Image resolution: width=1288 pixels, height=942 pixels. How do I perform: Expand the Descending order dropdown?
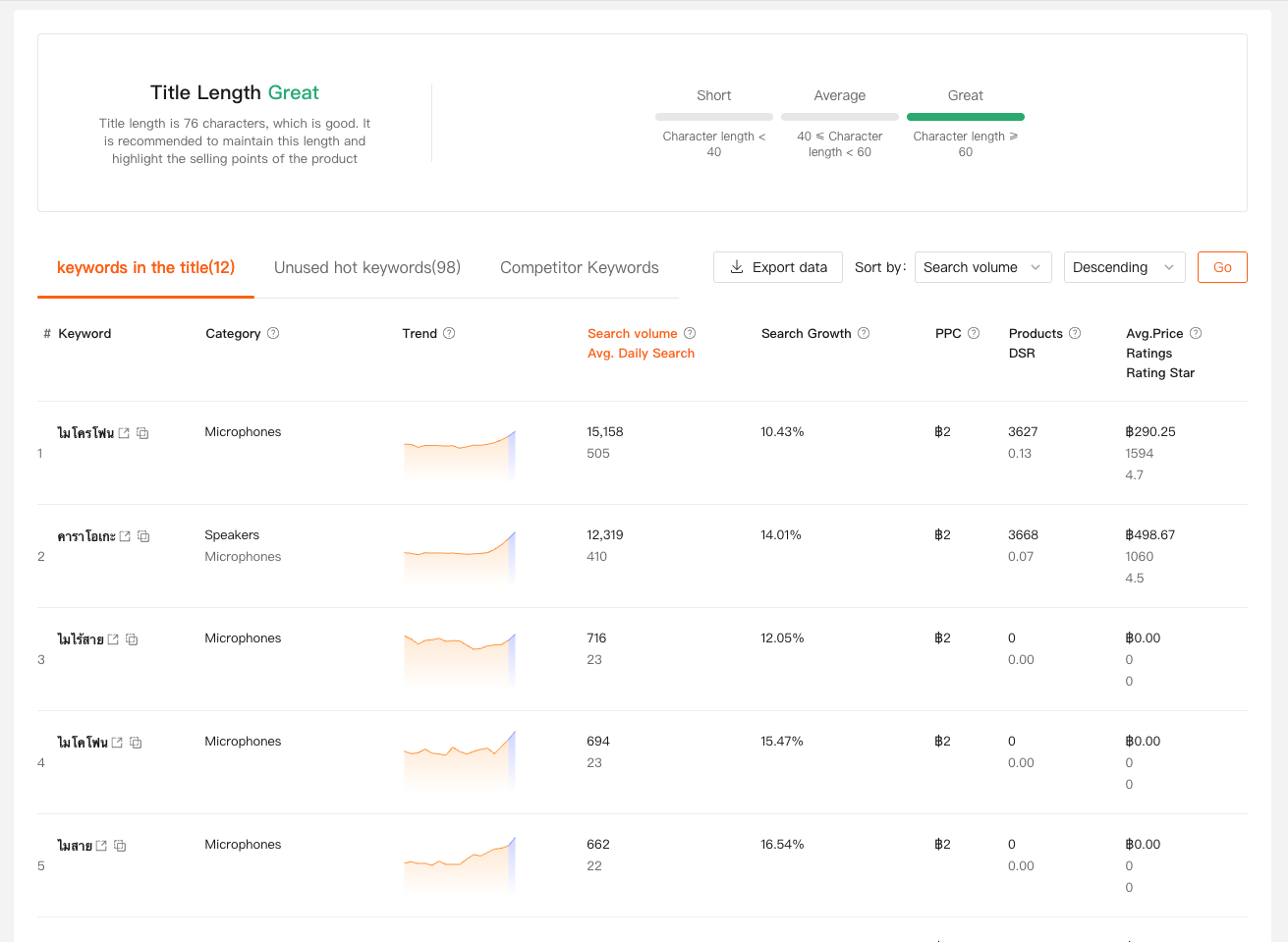(x=1124, y=267)
